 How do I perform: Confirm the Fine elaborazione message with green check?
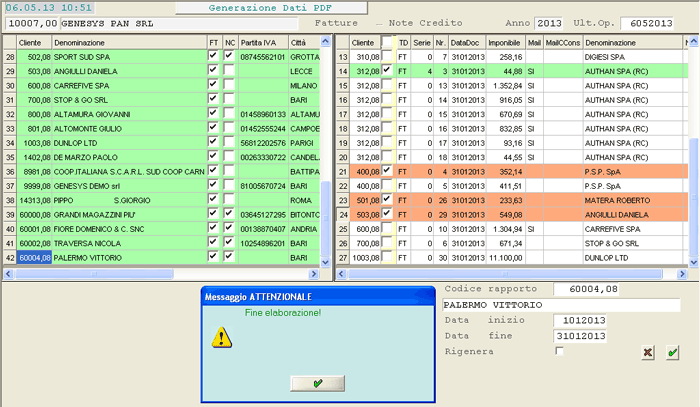[x=317, y=383]
